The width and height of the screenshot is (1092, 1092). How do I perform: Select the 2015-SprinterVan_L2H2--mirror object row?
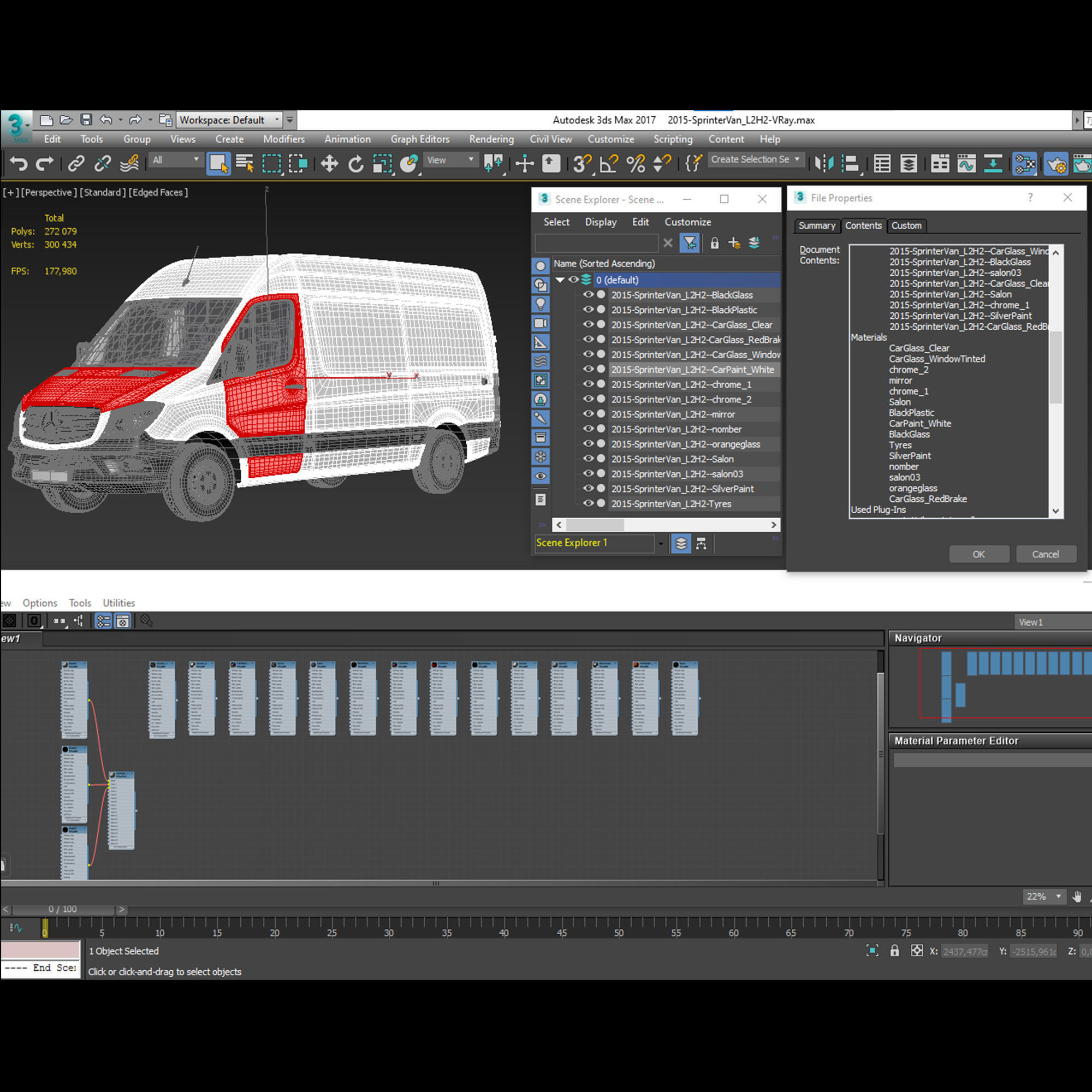[695, 414]
